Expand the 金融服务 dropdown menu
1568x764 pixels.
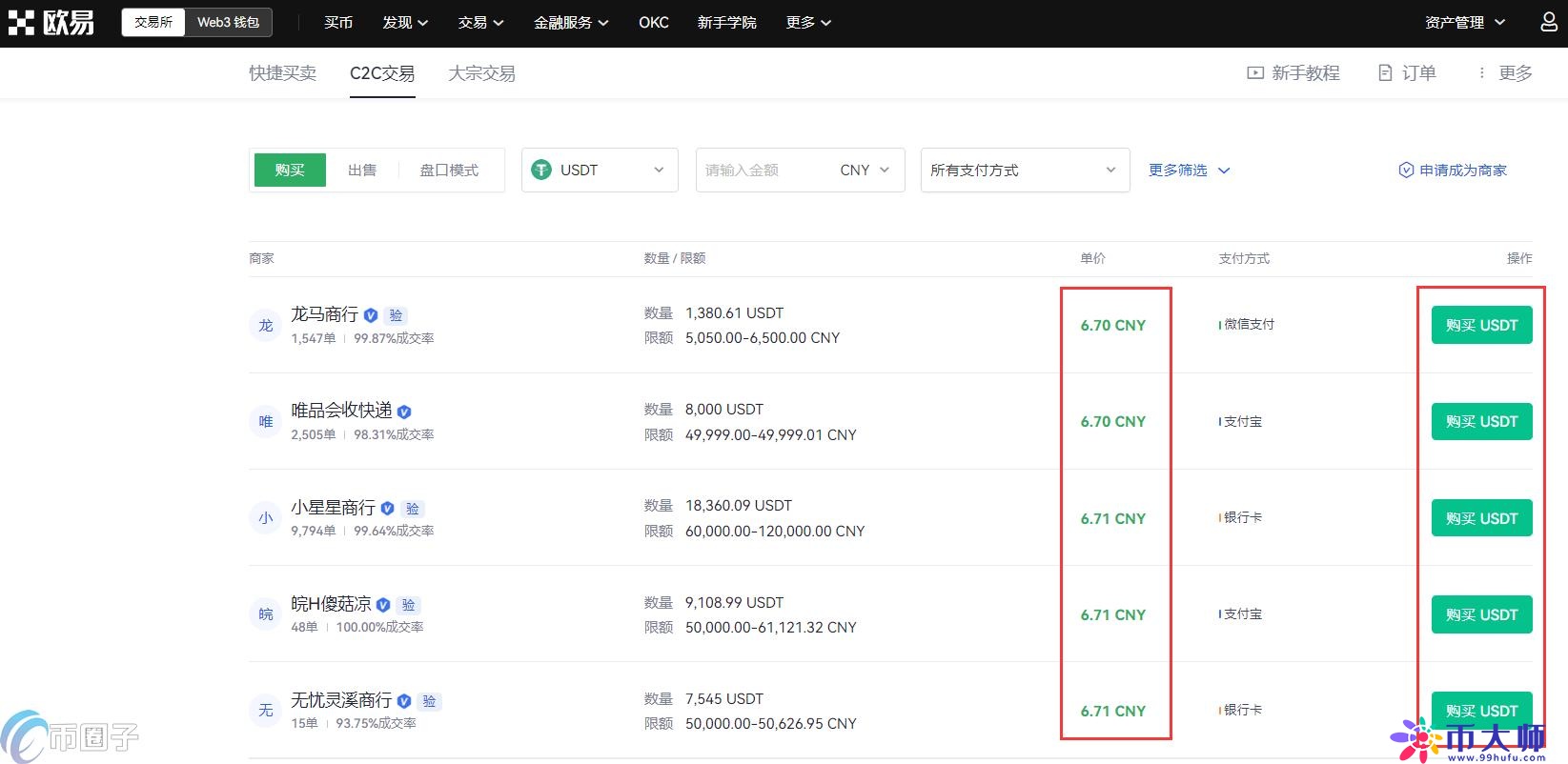(x=571, y=22)
